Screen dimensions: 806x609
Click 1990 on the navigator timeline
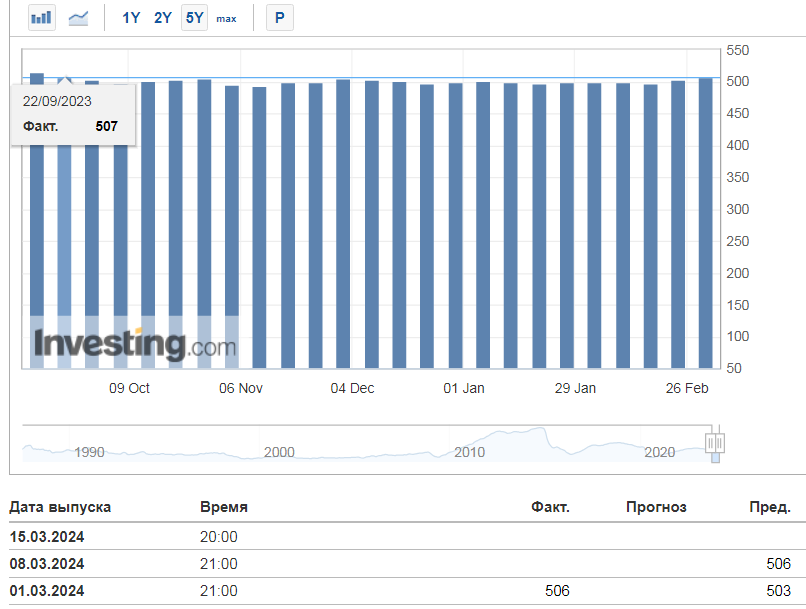click(x=89, y=452)
